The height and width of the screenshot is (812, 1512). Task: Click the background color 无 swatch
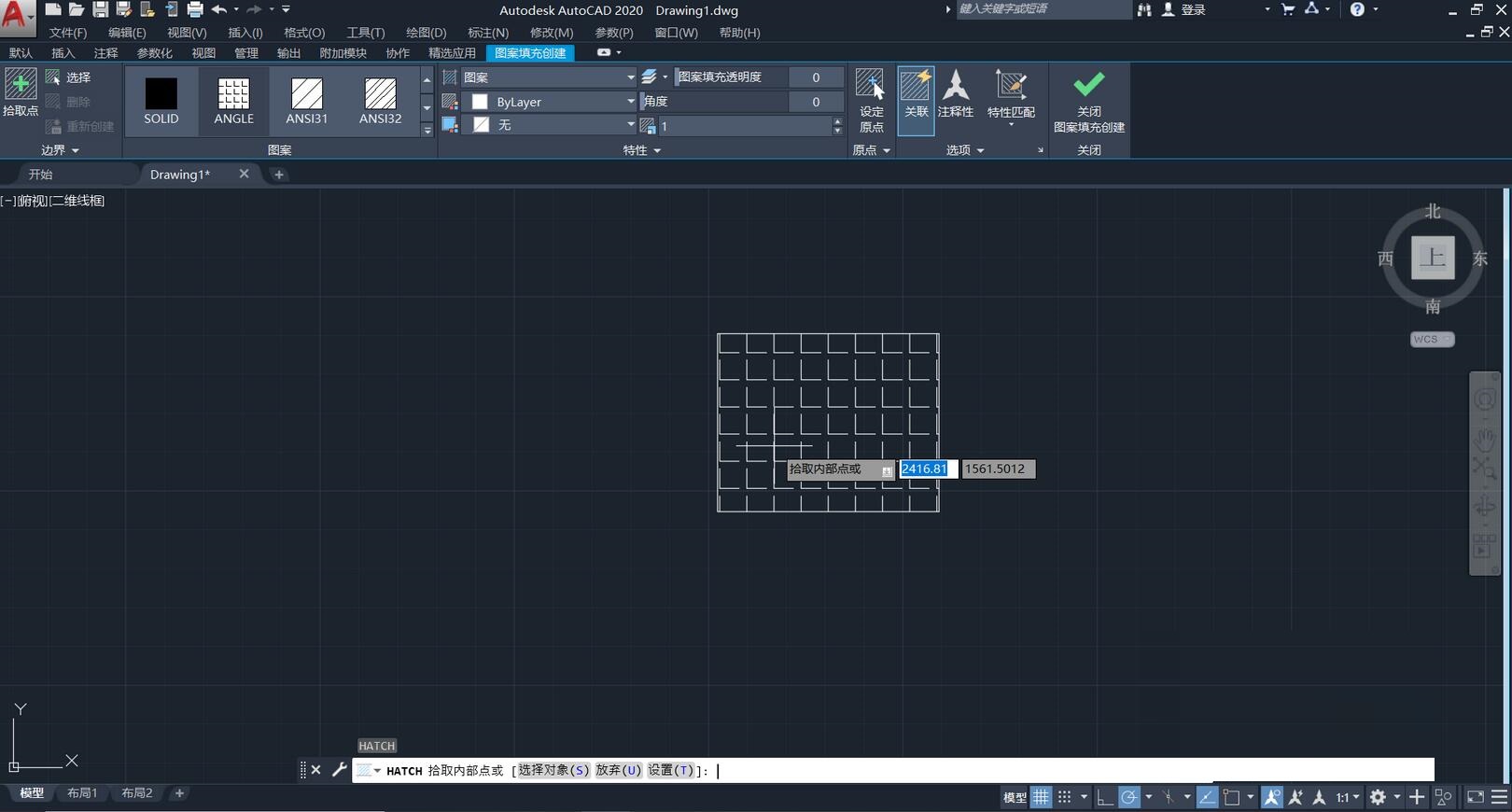pyautogui.click(x=481, y=125)
